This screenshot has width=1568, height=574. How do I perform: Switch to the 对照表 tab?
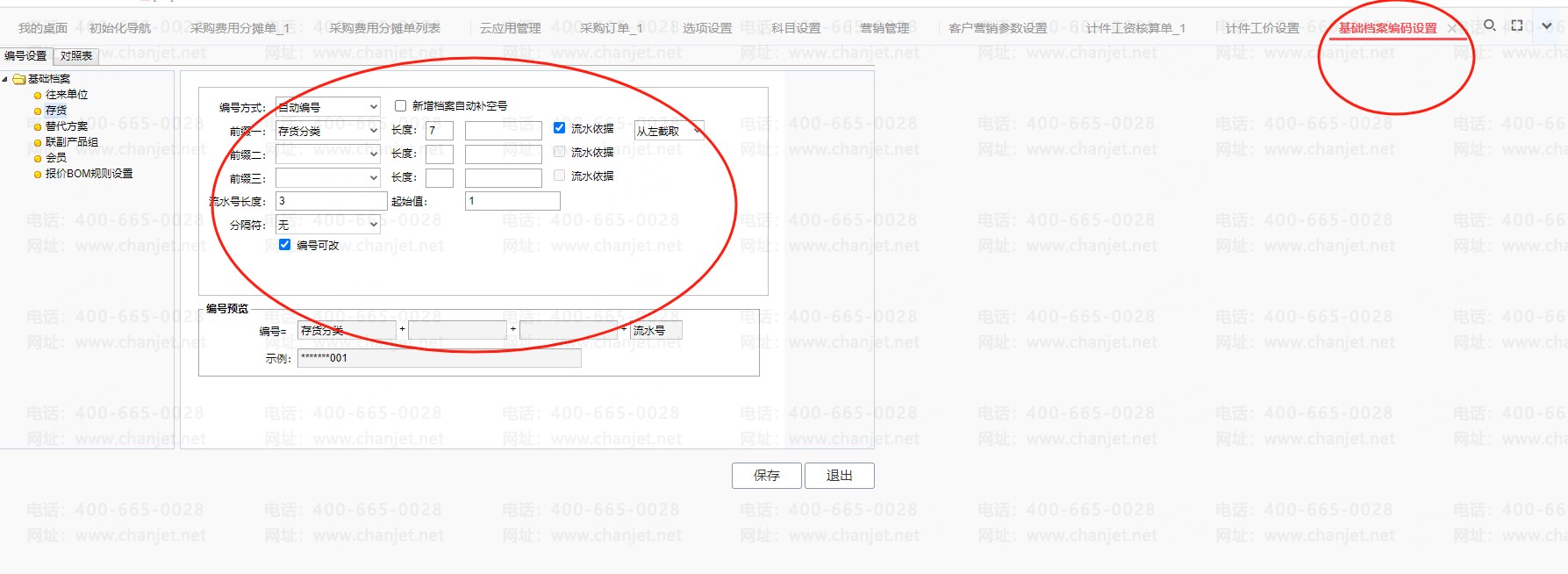(x=76, y=55)
